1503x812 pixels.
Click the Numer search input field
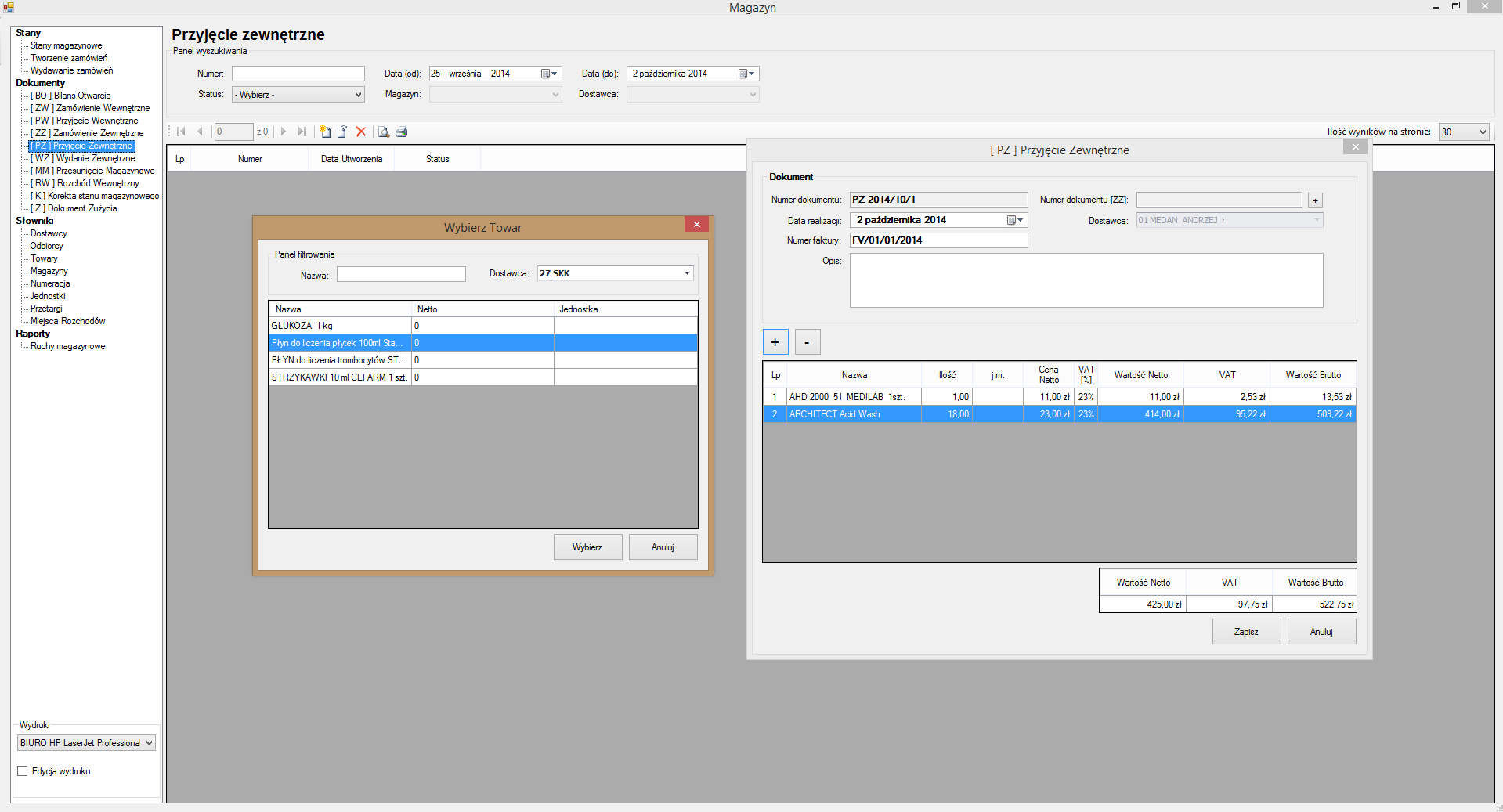(298, 74)
